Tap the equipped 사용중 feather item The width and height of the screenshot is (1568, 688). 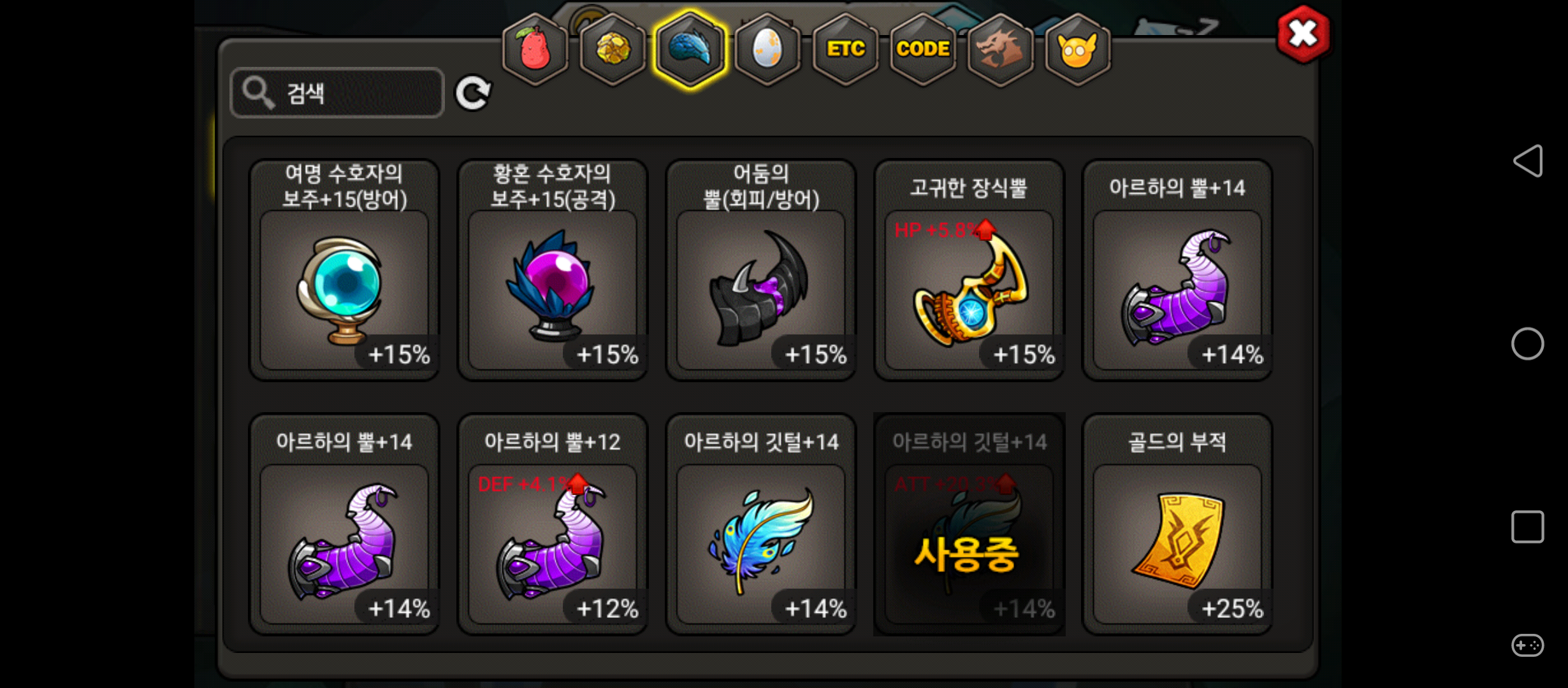969,524
